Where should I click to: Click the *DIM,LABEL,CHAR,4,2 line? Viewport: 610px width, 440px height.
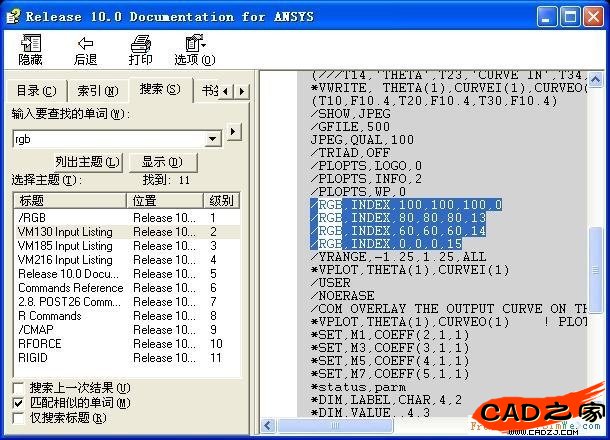point(386,400)
